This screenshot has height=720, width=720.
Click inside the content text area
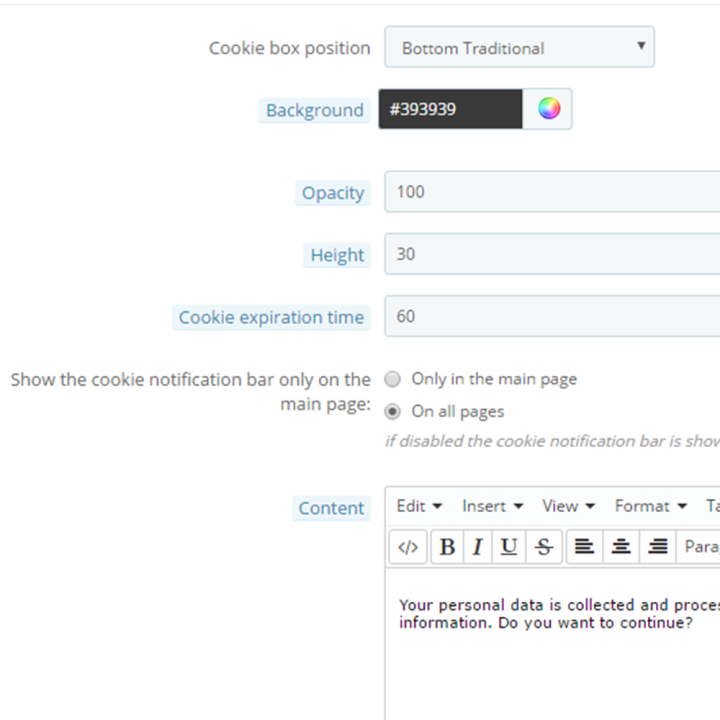552,643
